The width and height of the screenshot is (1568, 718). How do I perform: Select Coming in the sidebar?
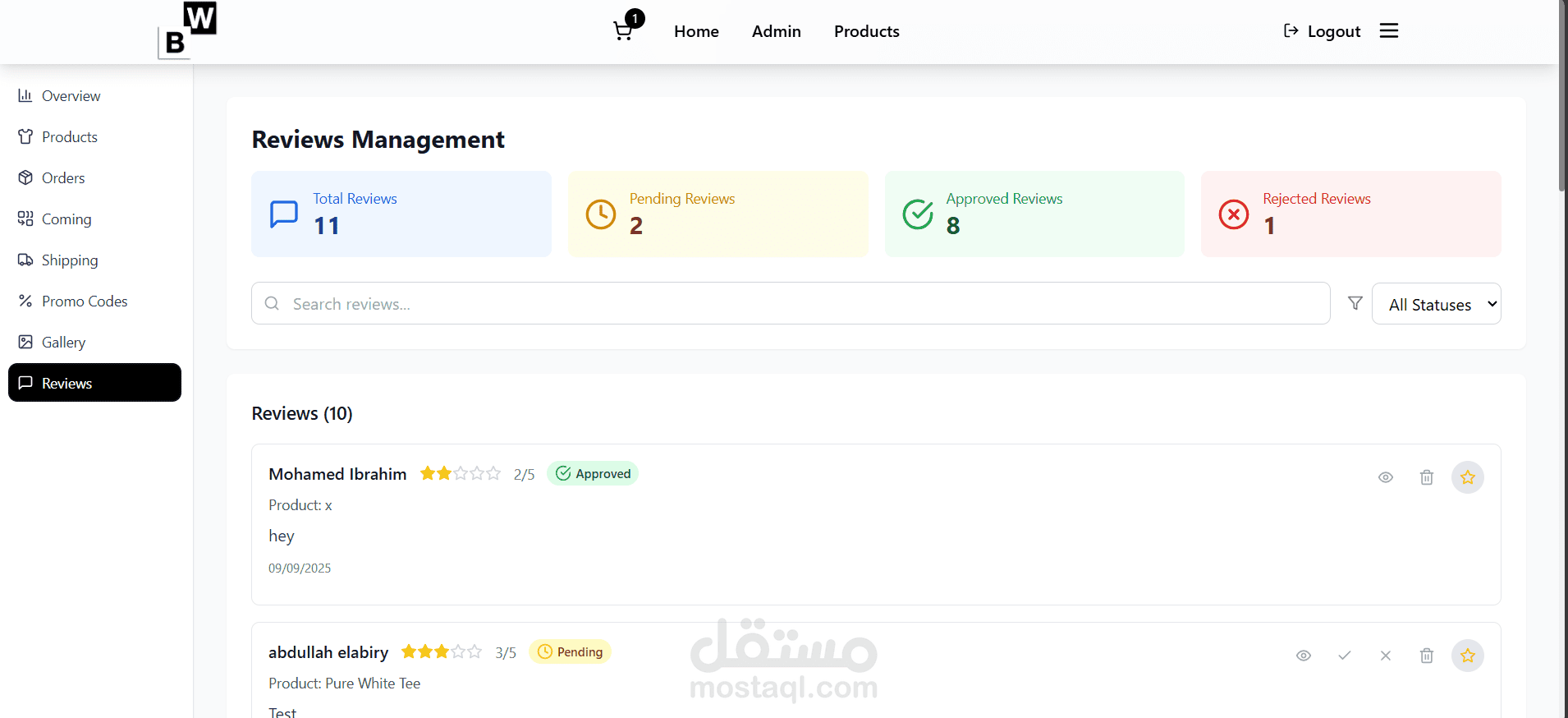(94, 219)
